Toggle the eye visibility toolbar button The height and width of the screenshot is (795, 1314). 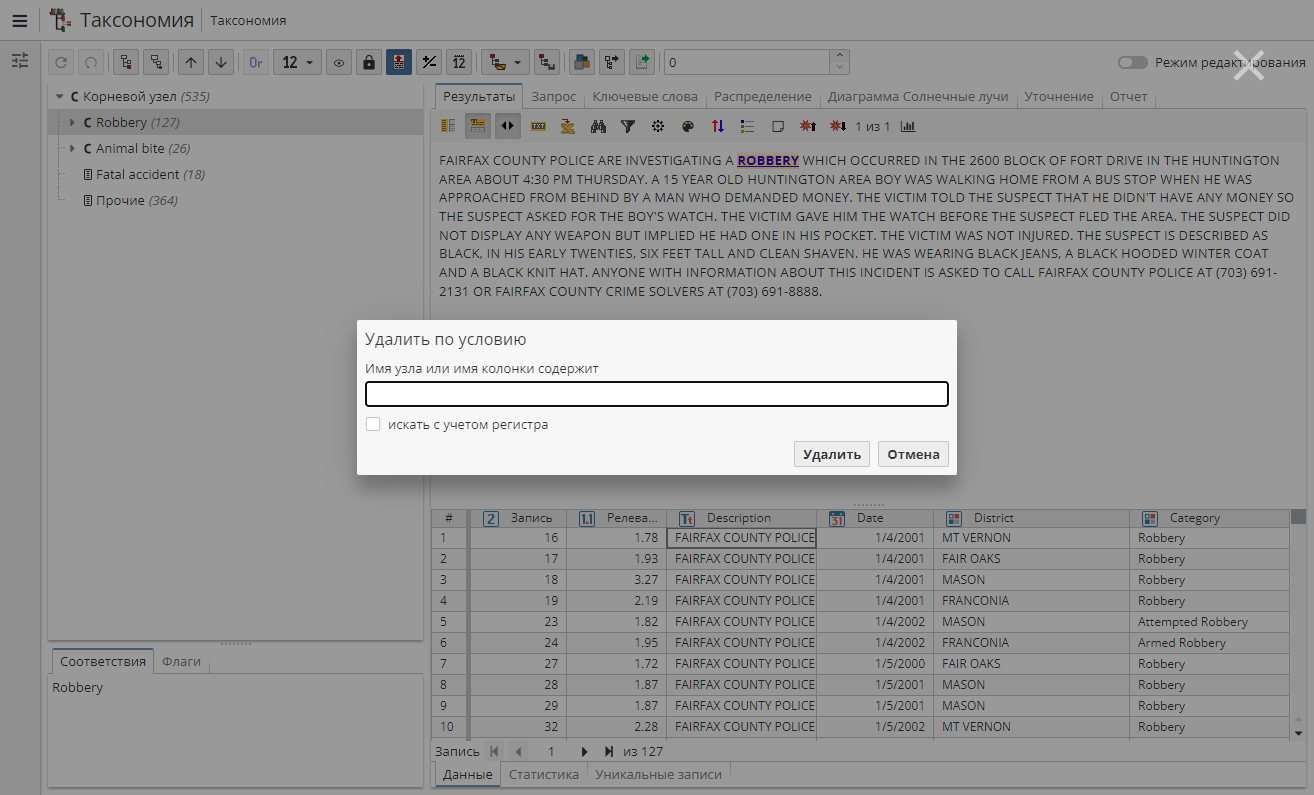[x=340, y=62]
